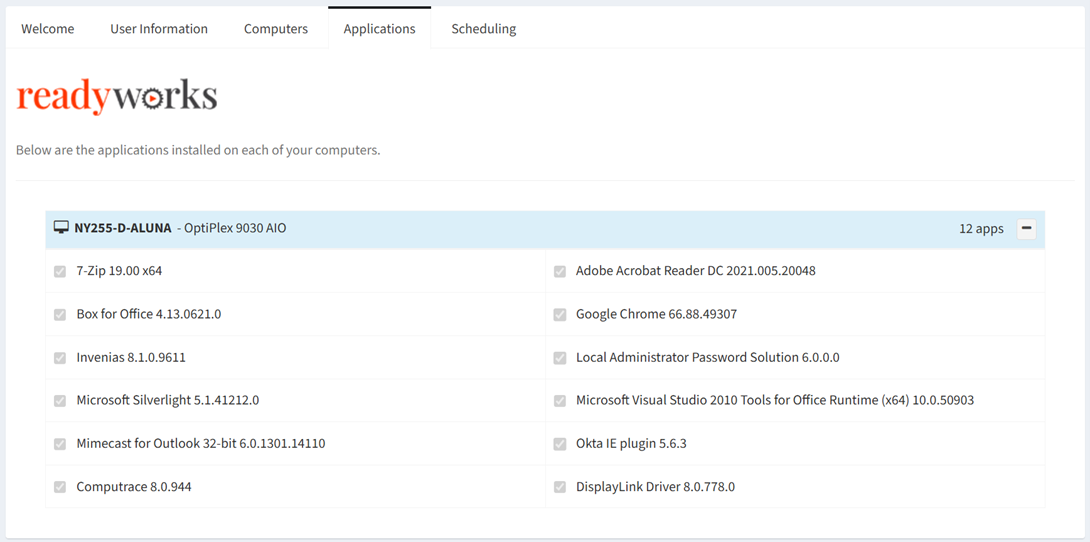The height and width of the screenshot is (542, 1090).
Task: Toggle the Box for Office checkbox
Action: coord(60,314)
